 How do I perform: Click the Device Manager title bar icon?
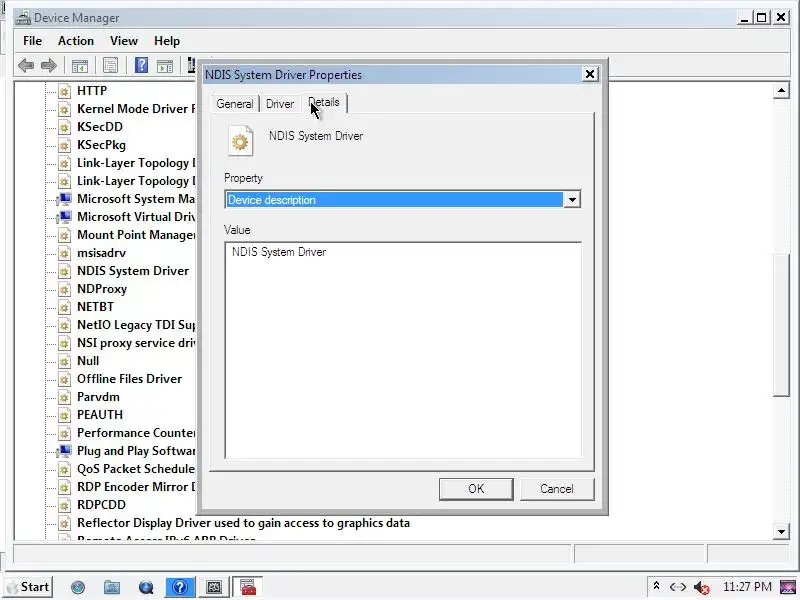pyautogui.click(x=22, y=18)
